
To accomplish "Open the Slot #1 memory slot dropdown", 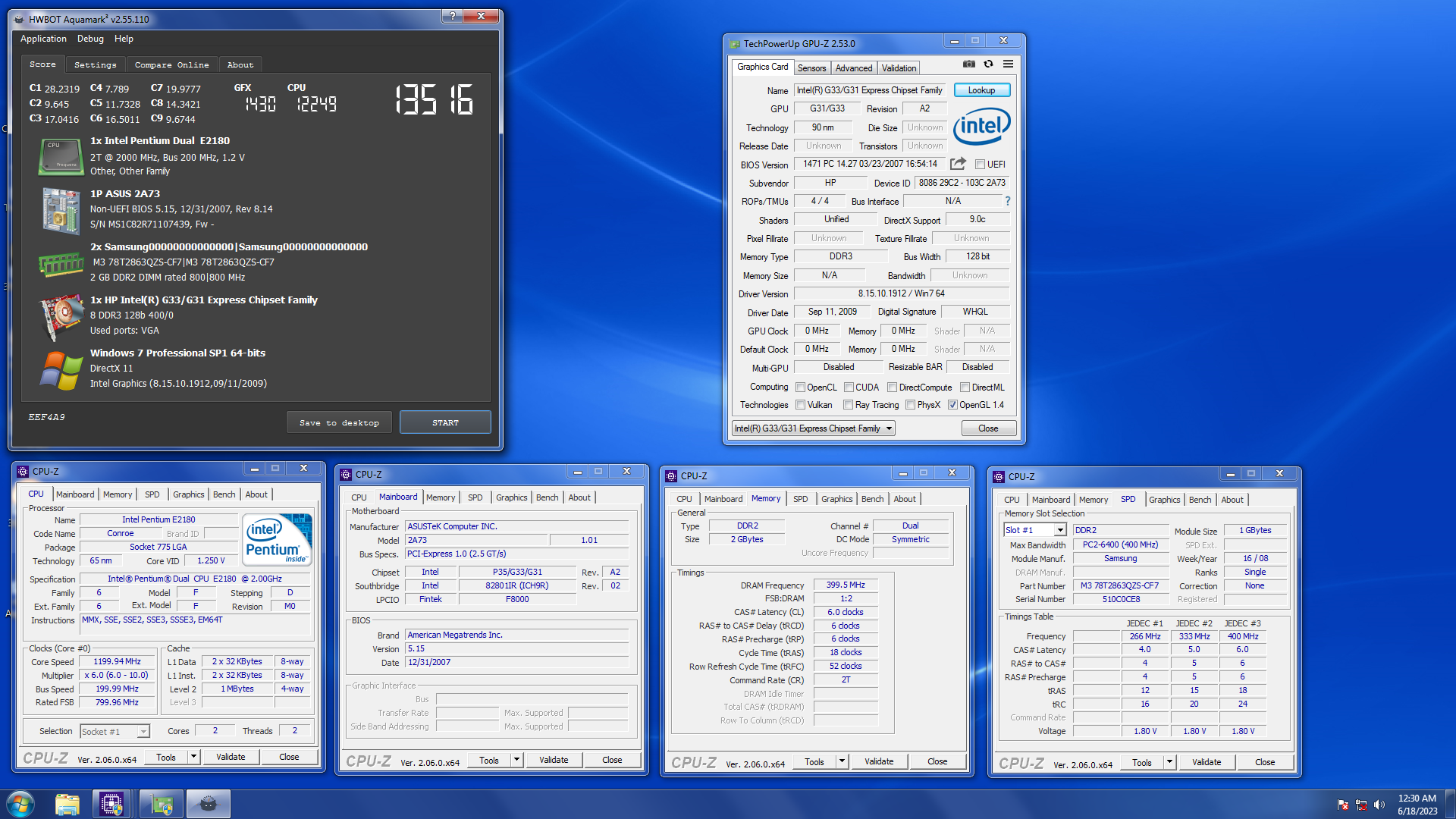I will pyautogui.click(x=1035, y=530).
